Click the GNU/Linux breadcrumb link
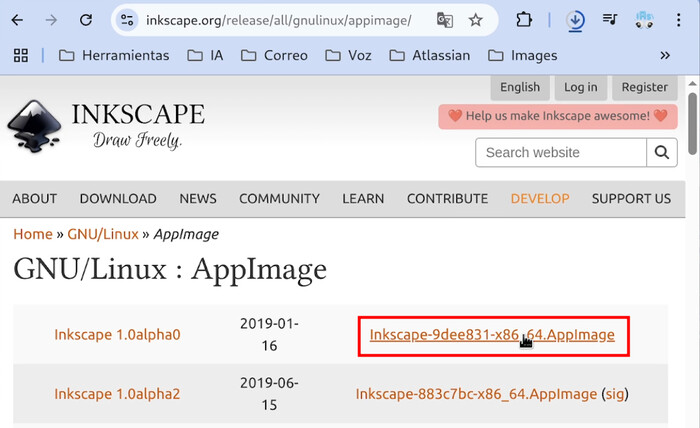 tap(103, 234)
